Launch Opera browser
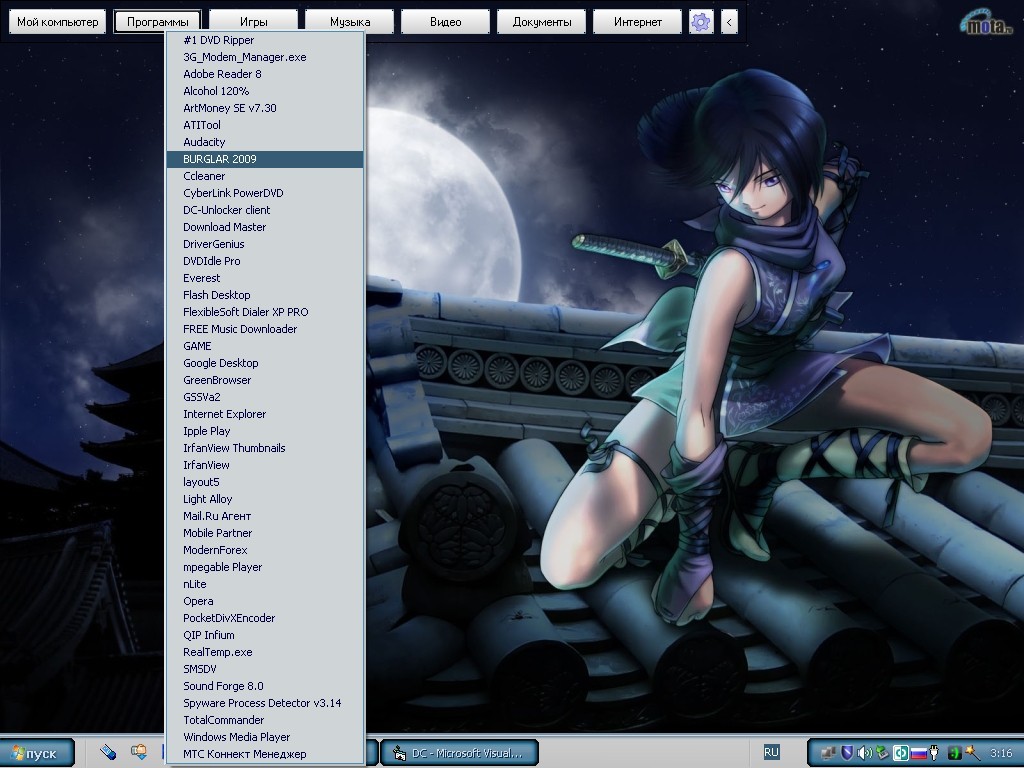Image resolution: width=1024 pixels, height=768 pixels. pyautogui.click(x=265, y=601)
